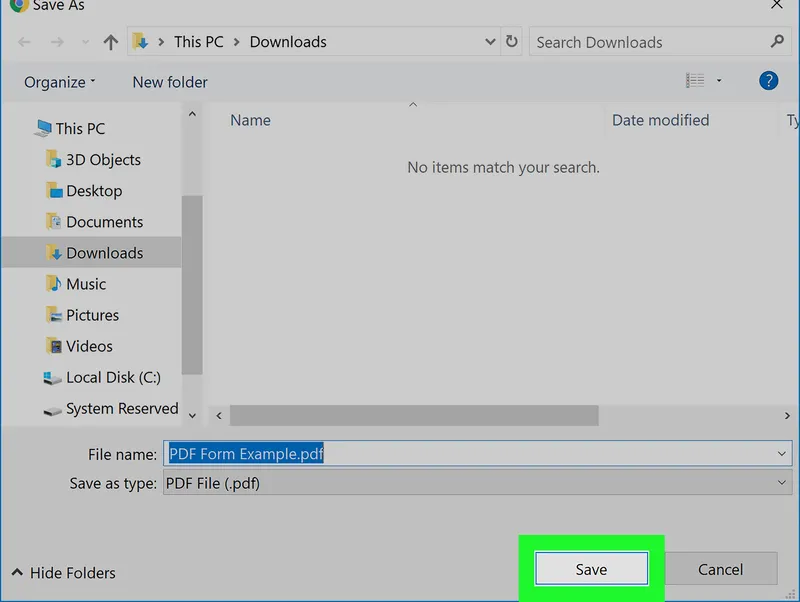Navigate up one folder level

(x=110, y=42)
